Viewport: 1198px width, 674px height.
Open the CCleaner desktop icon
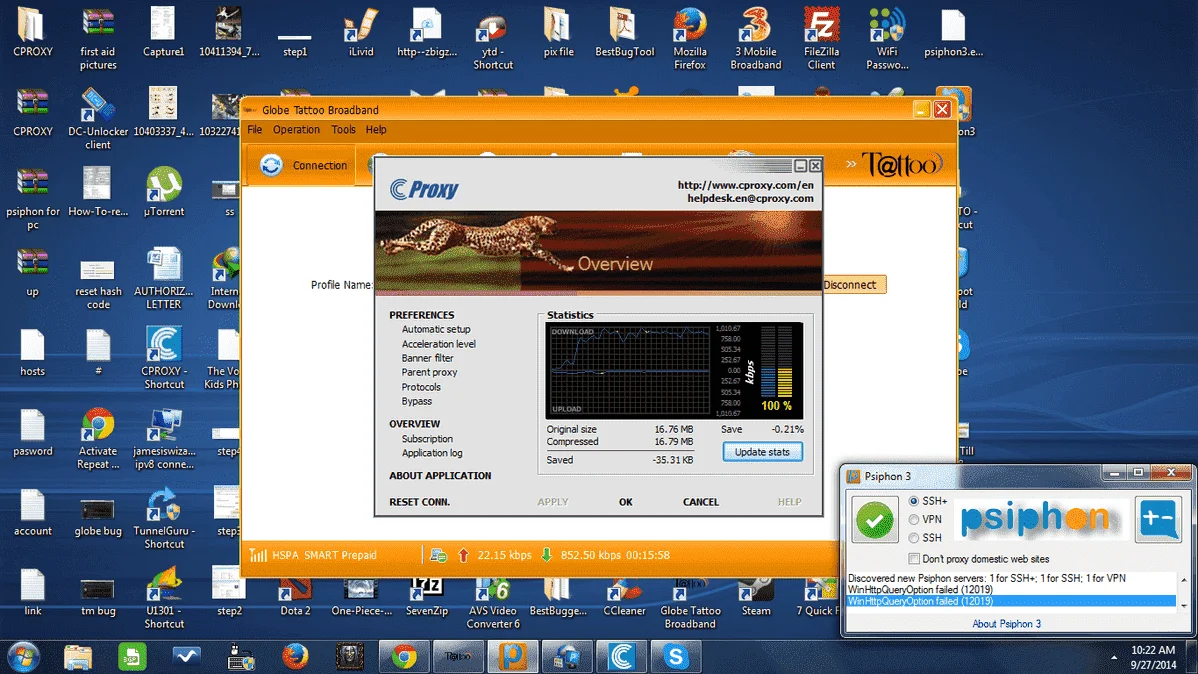coord(624,597)
